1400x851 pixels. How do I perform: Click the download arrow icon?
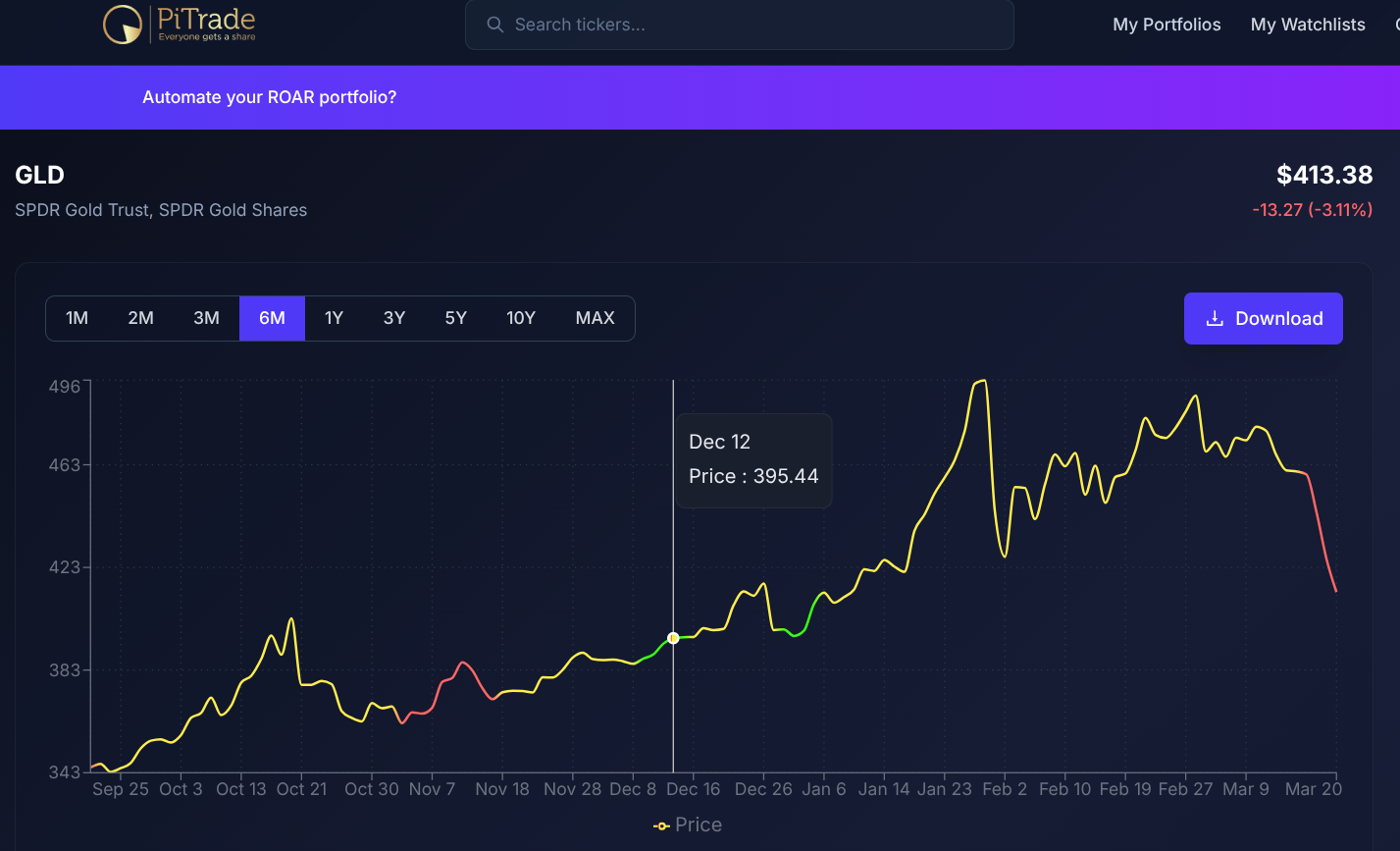1215,318
